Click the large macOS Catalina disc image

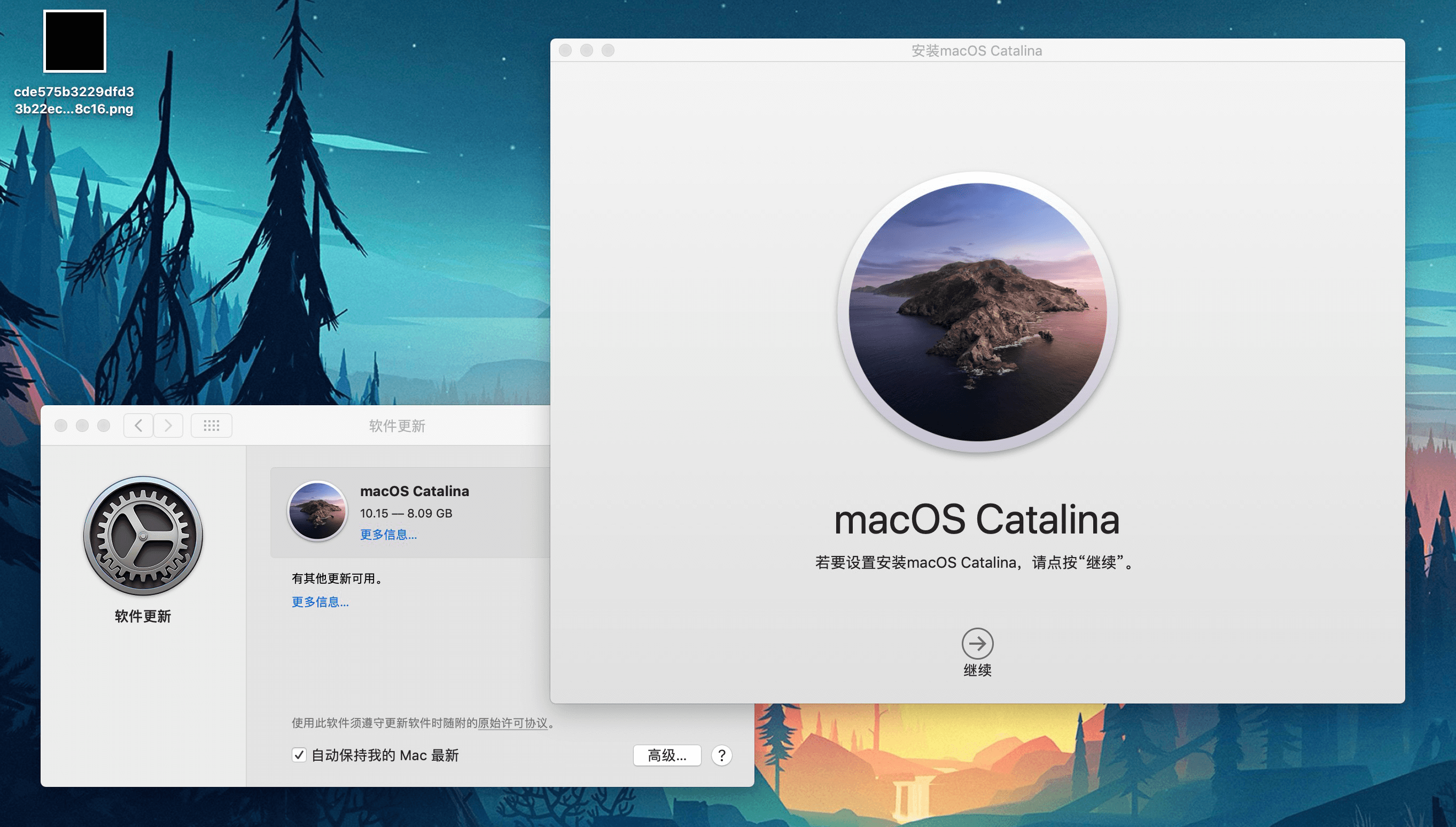(977, 312)
